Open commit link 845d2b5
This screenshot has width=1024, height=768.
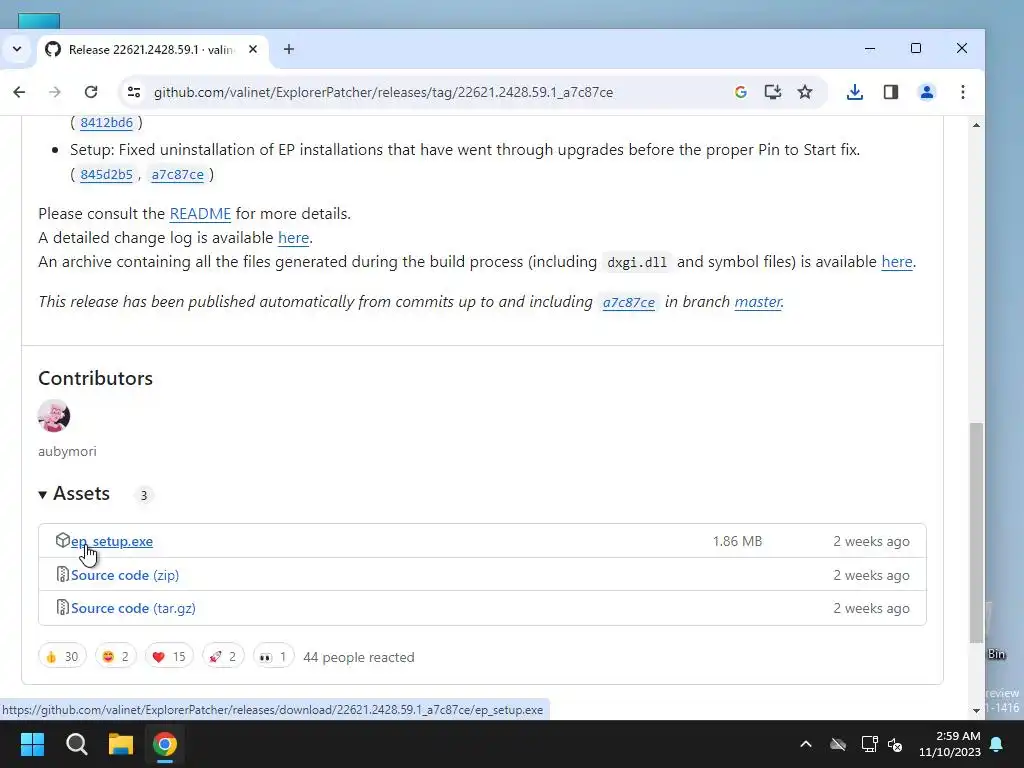[x=106, y=175]
